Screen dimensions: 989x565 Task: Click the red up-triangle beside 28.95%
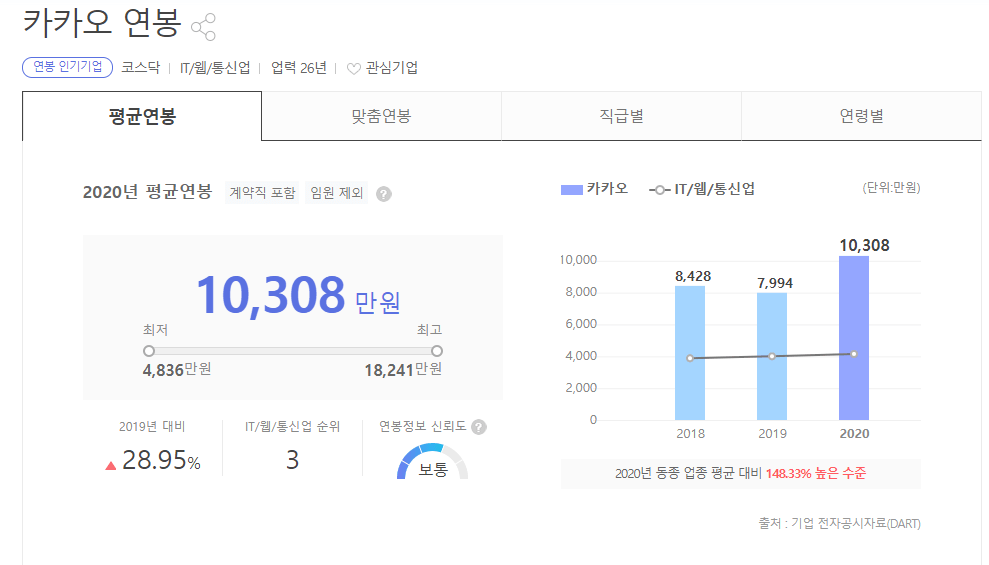(x=111, y=465)
